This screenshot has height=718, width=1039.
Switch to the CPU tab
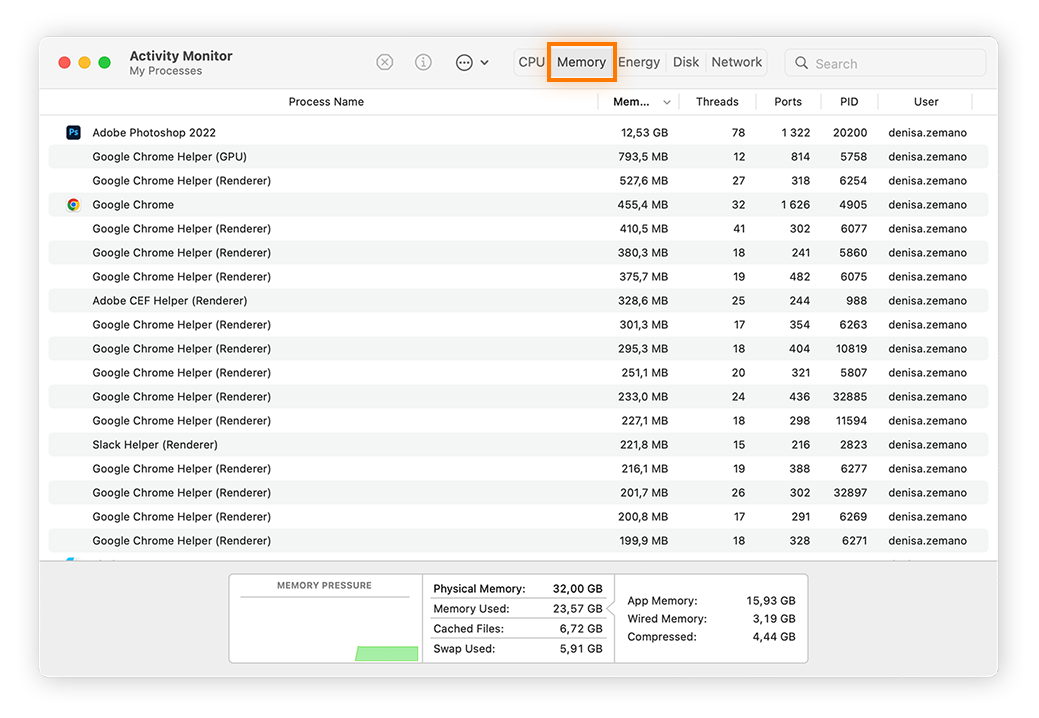[x=531, y=61]
